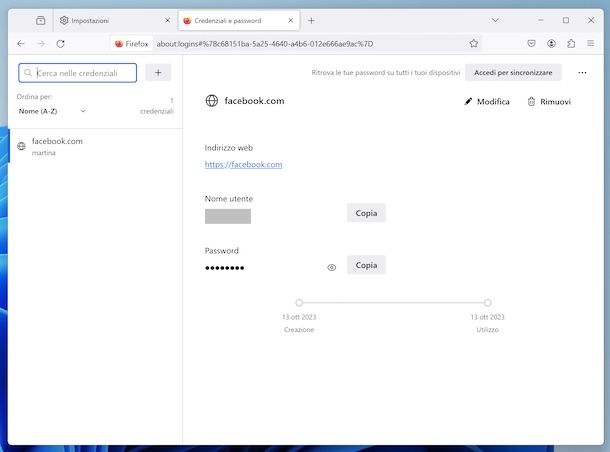
Task: Select the Credenziali e password tab
Action: [239, 21]
